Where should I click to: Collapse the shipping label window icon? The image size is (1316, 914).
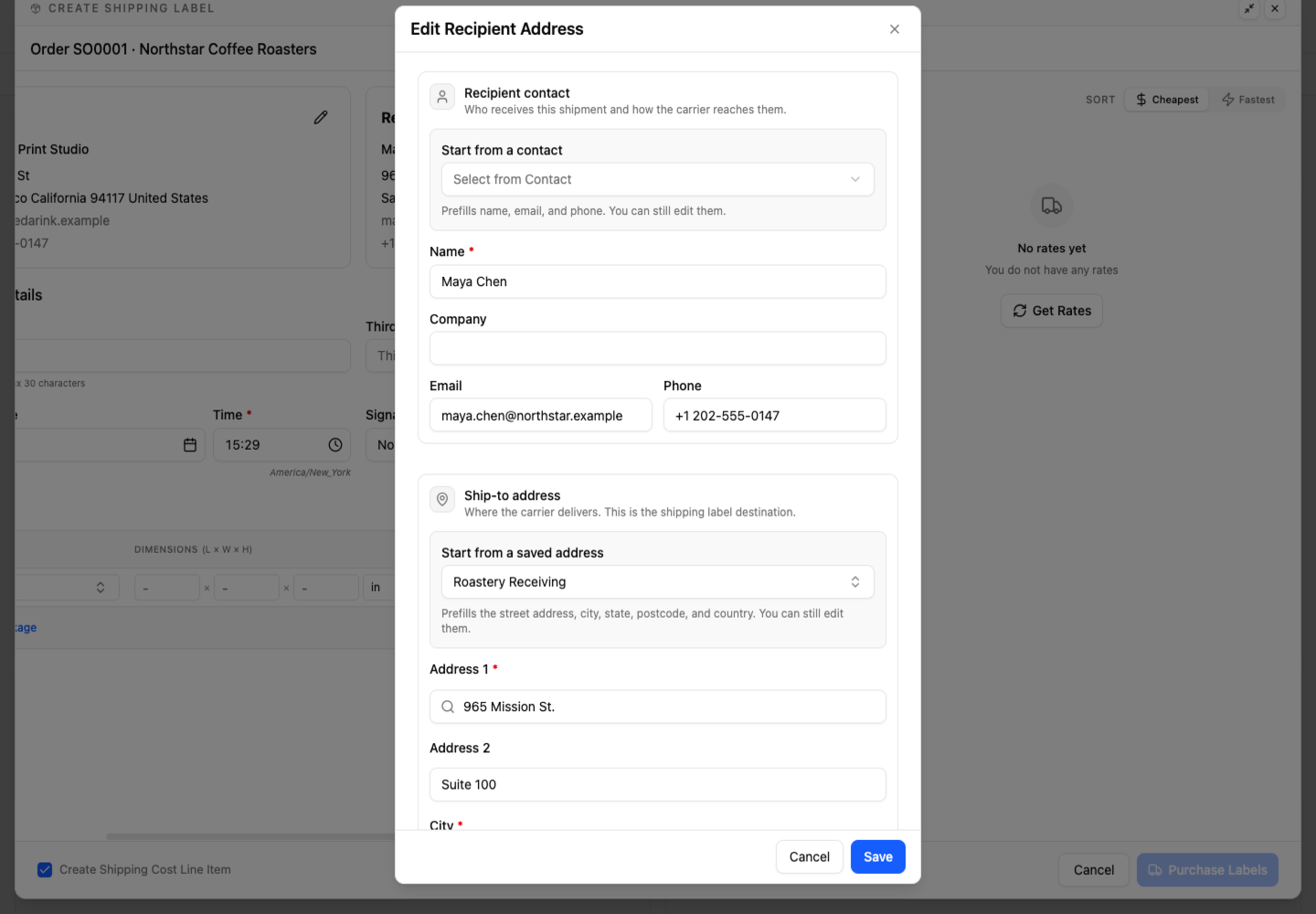(x=1249, y=9)
